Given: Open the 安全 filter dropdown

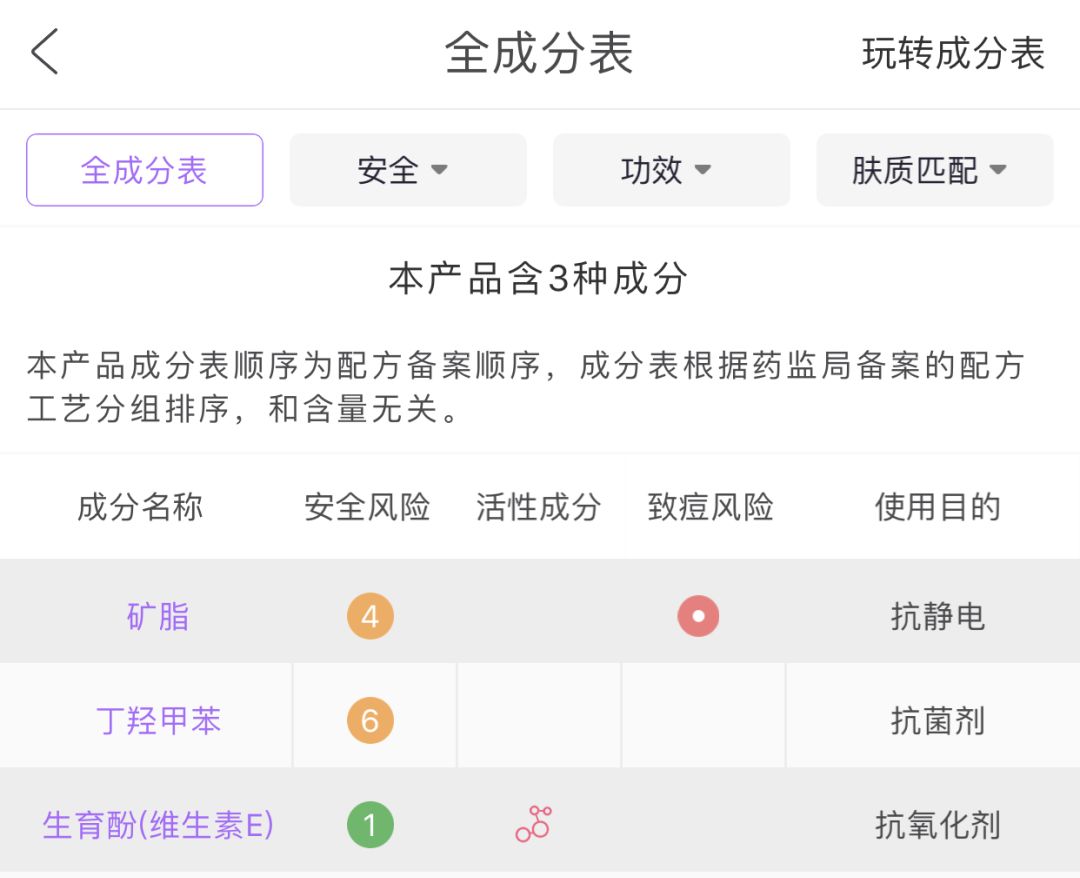Looking at the screenshot, I should click(408, 169).
